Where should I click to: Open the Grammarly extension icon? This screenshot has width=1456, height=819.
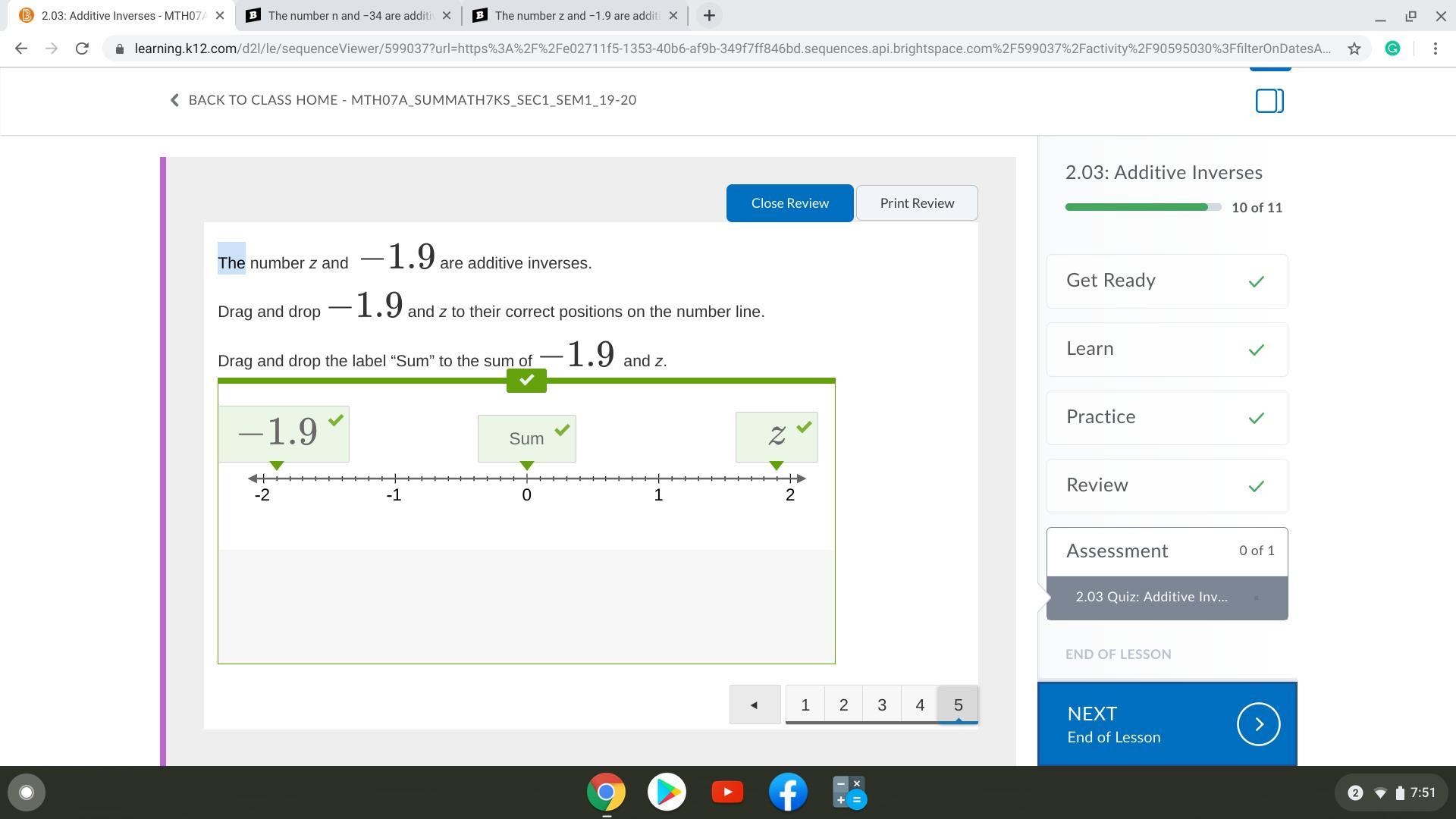tap(1392, 49)
